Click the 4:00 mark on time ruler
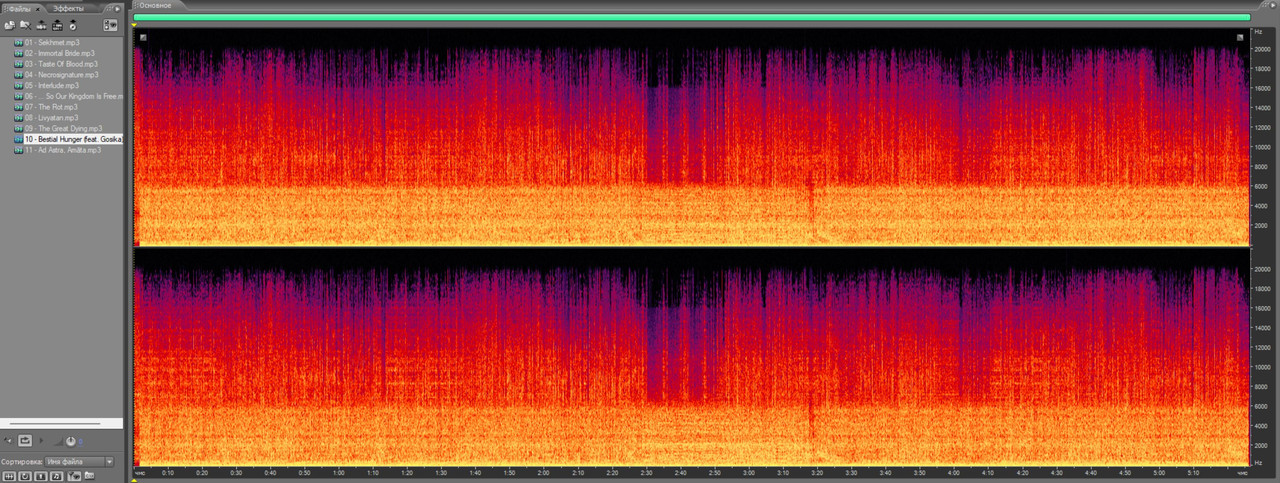 click(x=953, y=471)
